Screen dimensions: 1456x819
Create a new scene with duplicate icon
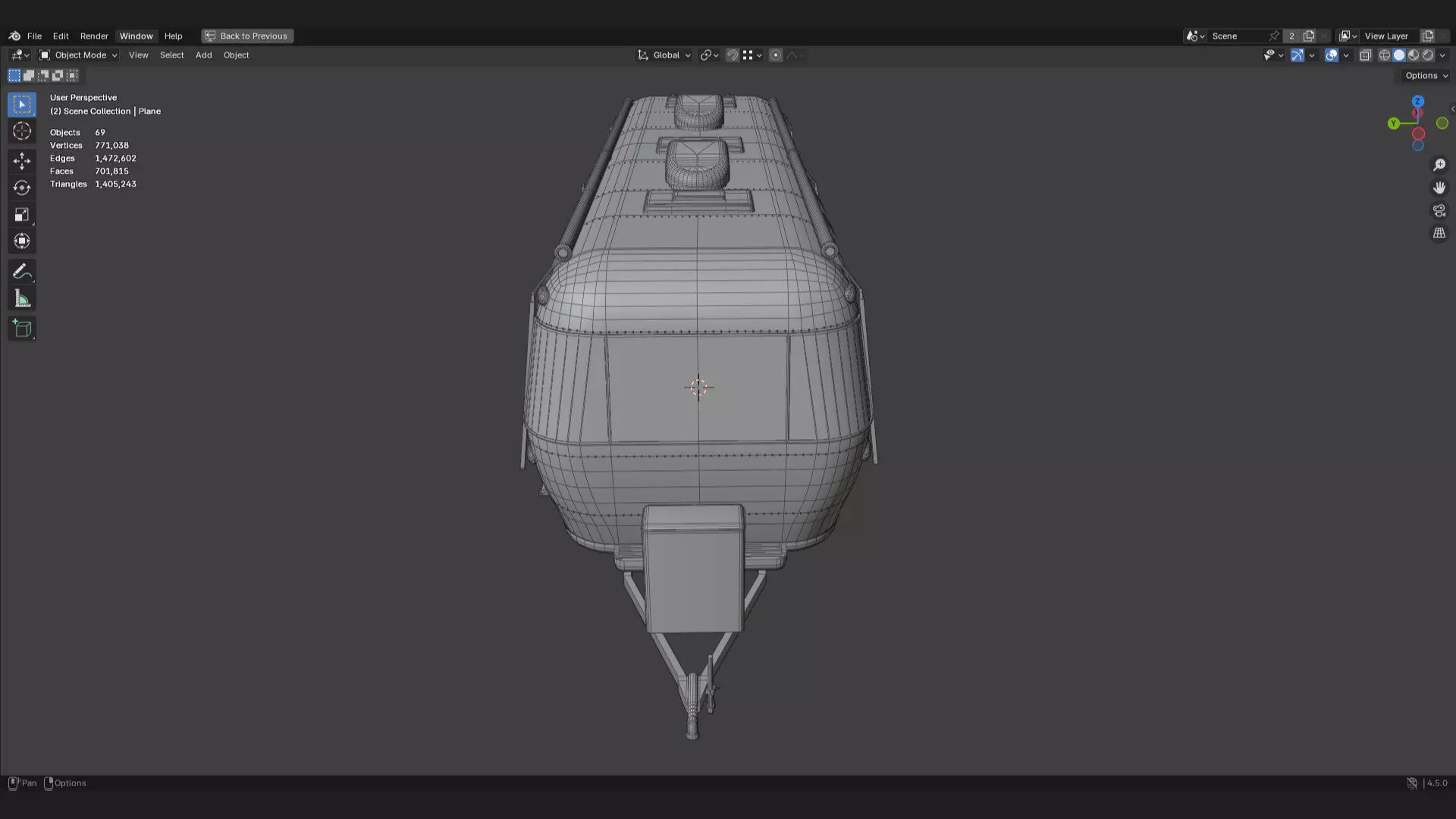(1309, 36)
